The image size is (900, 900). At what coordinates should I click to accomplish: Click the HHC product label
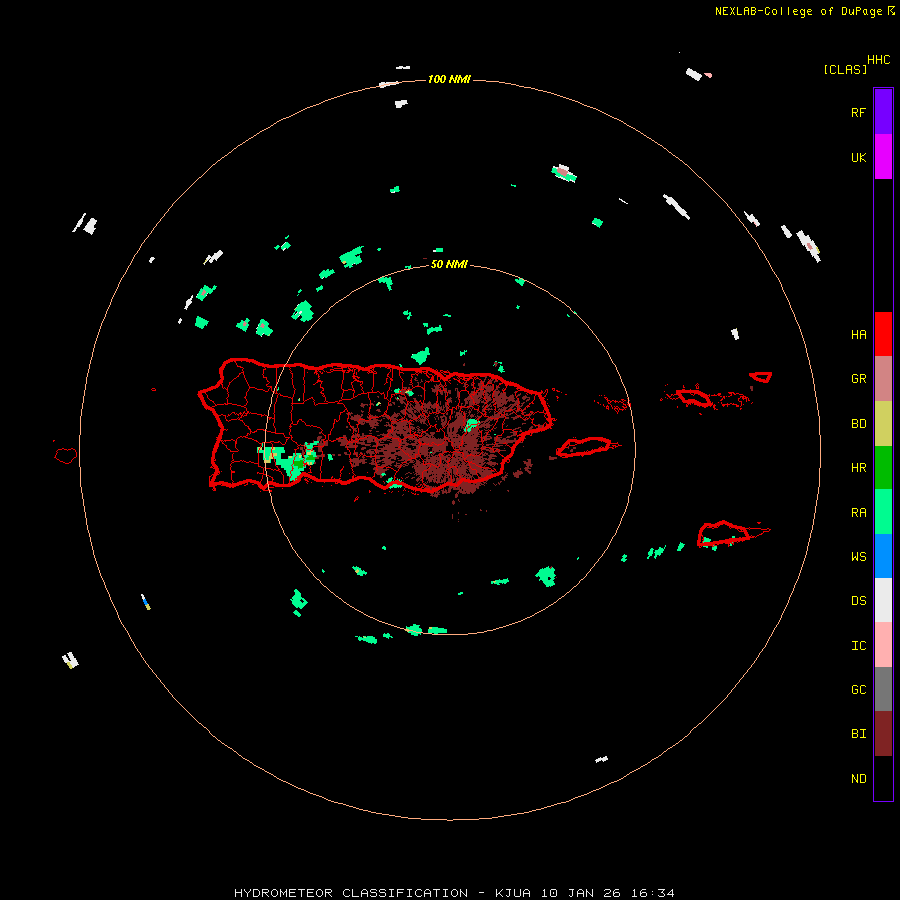(x=878, y=60)
